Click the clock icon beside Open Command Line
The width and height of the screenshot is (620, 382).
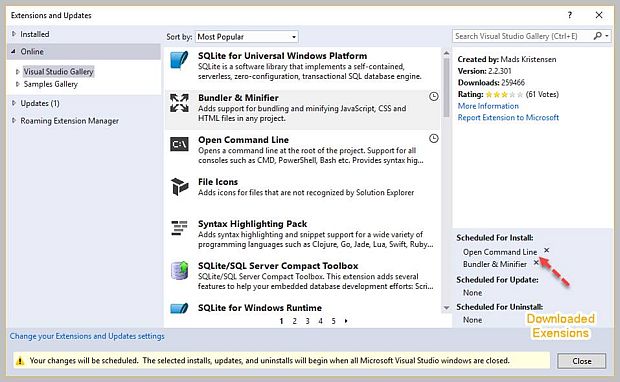coord(434,138)
